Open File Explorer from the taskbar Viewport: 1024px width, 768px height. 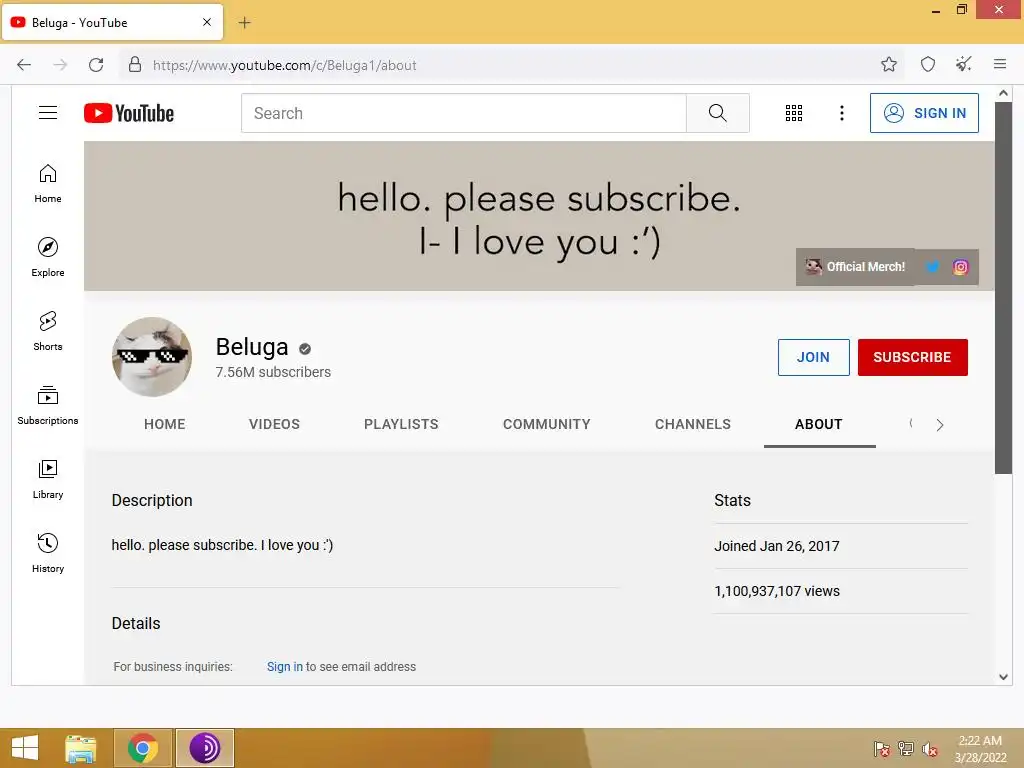click(x=81, y=748)
